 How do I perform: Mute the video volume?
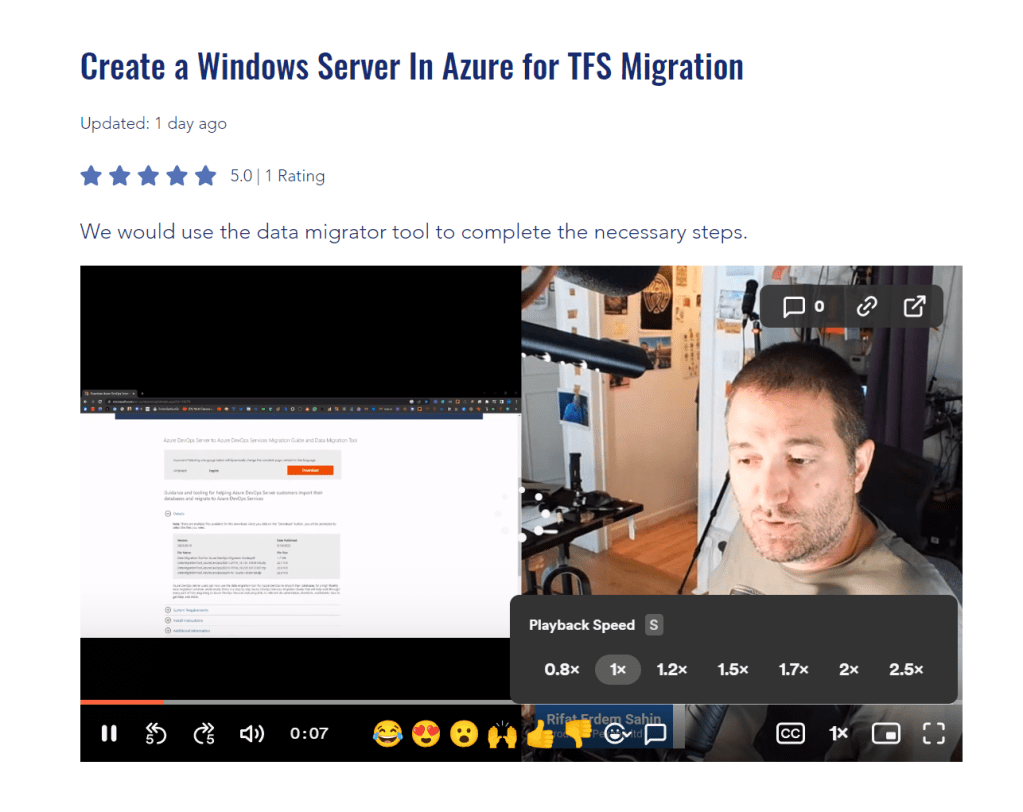click(252, 734)
